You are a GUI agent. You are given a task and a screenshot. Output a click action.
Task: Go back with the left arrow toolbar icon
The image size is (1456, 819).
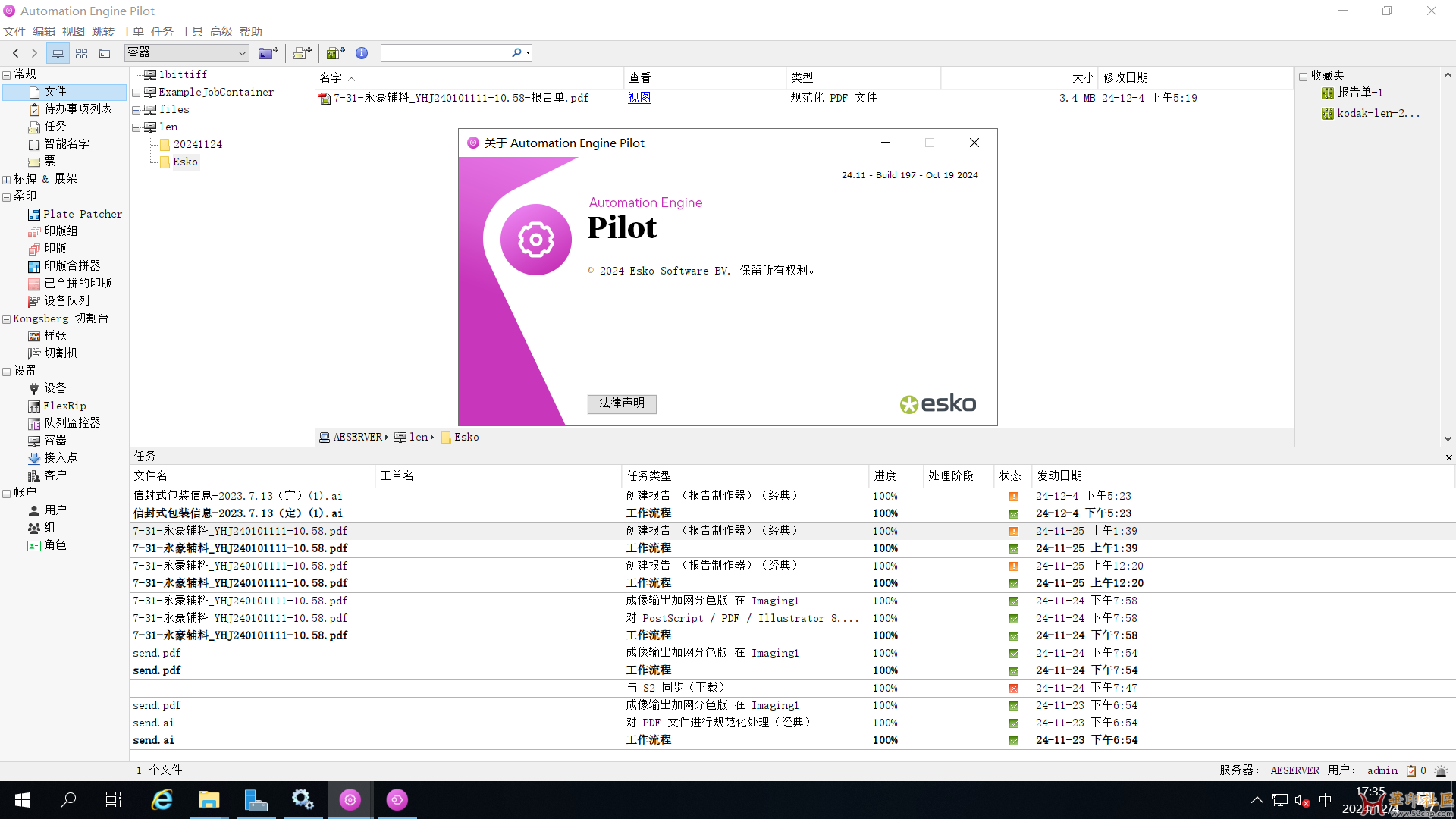pos(15,53)
